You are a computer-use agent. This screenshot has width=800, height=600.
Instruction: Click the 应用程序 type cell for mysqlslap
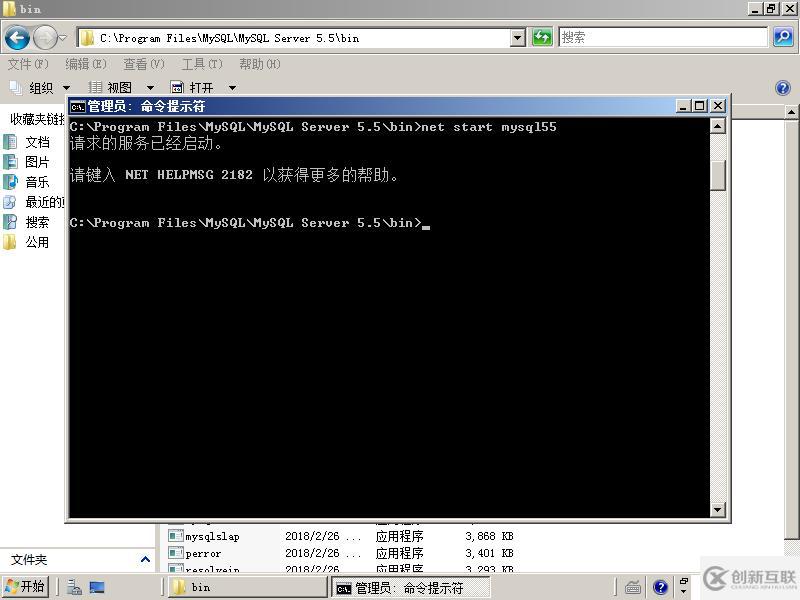point(399,536)
